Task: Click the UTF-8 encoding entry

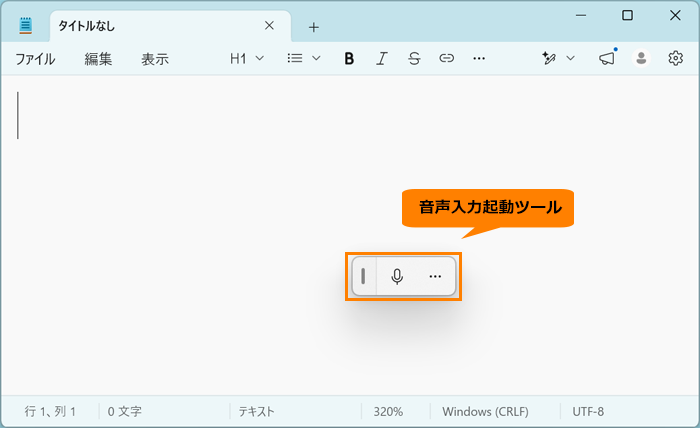Action: [x=588, y=411]
